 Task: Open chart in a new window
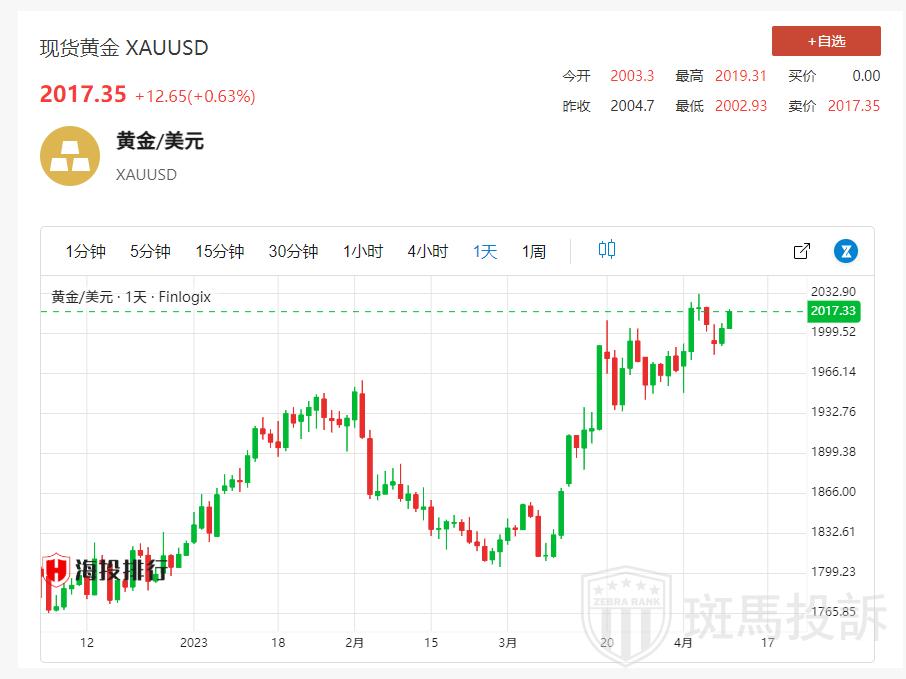tap(801, 251)
